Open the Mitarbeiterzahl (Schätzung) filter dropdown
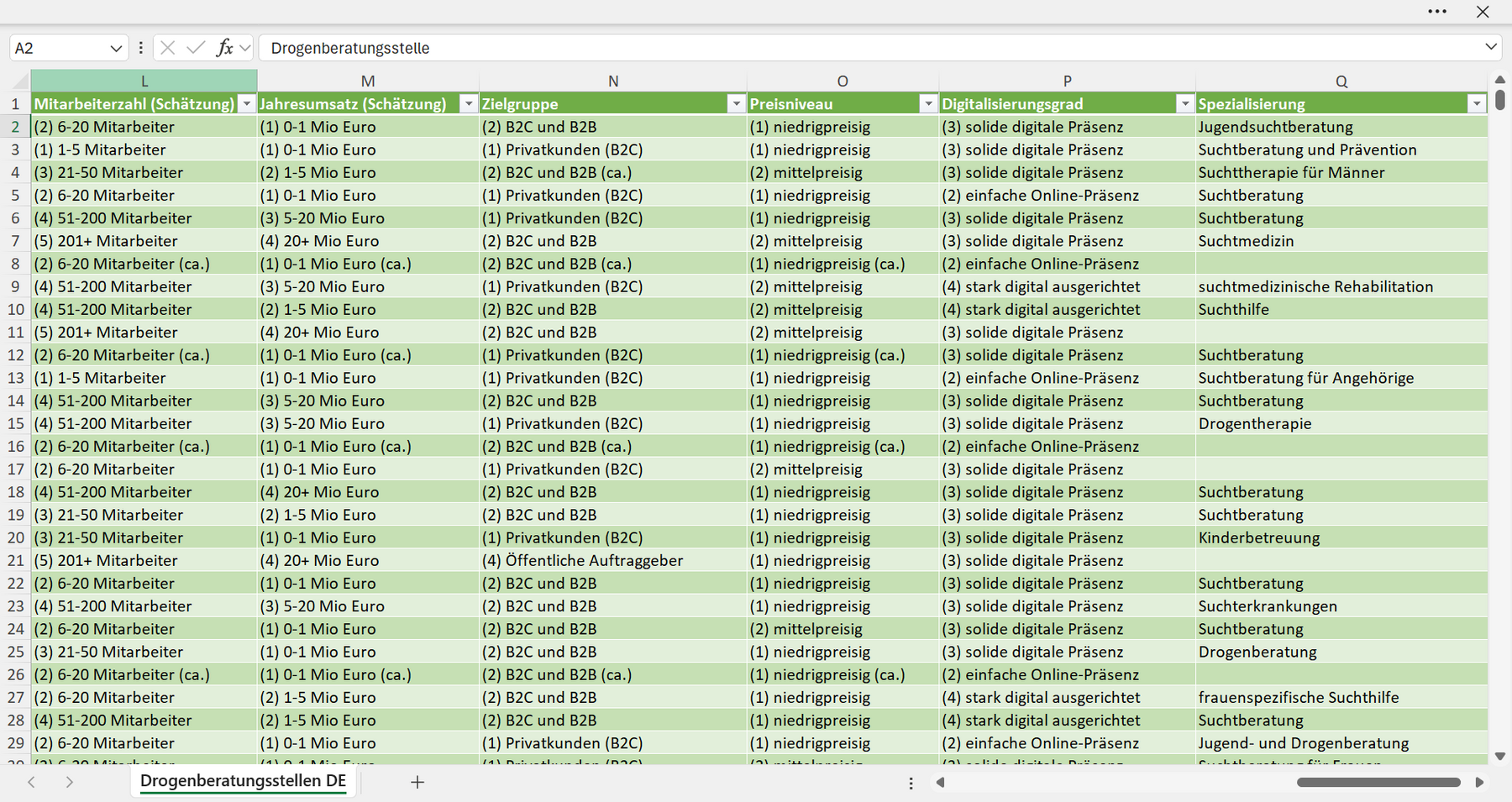The image size is (1512, 802). 247,103
